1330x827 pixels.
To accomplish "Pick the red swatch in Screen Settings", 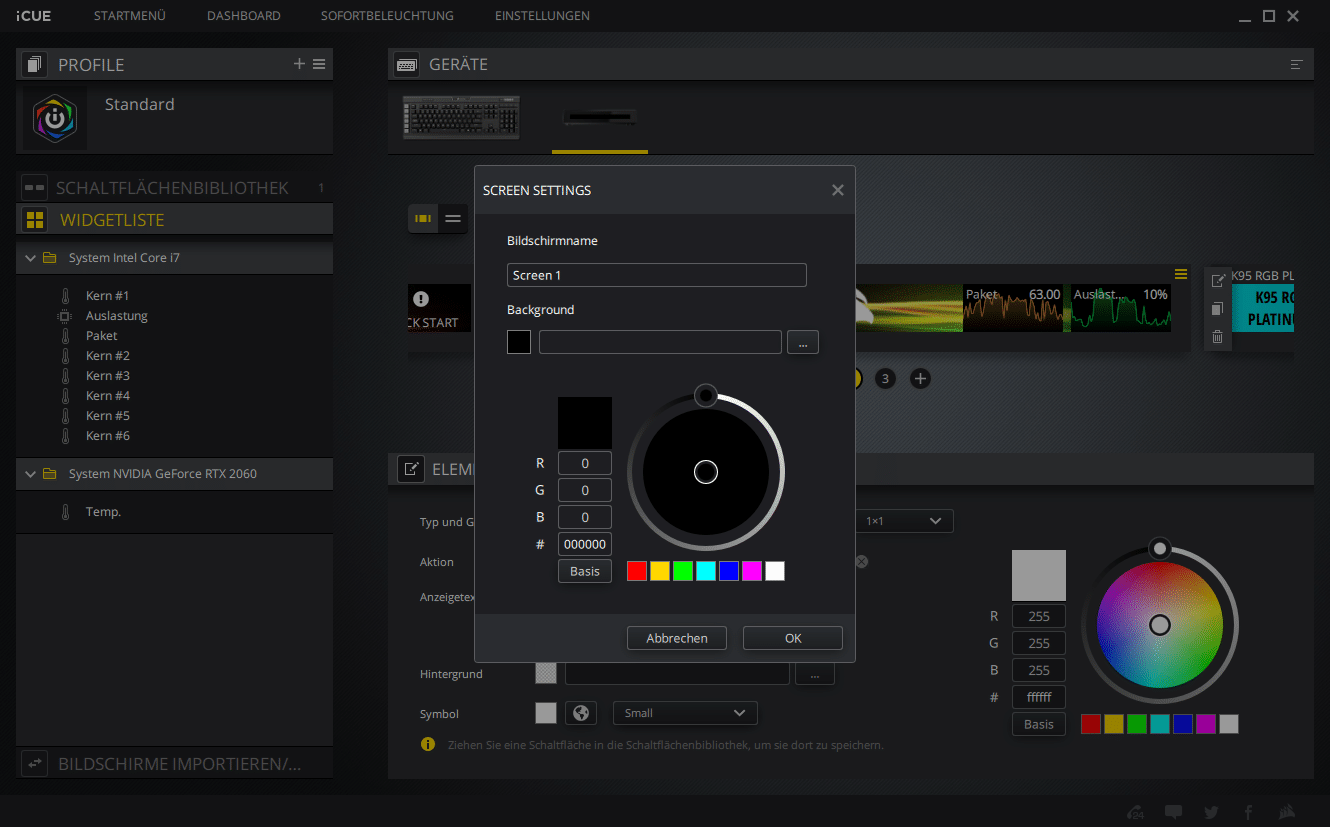I will (x=636, y=571).
